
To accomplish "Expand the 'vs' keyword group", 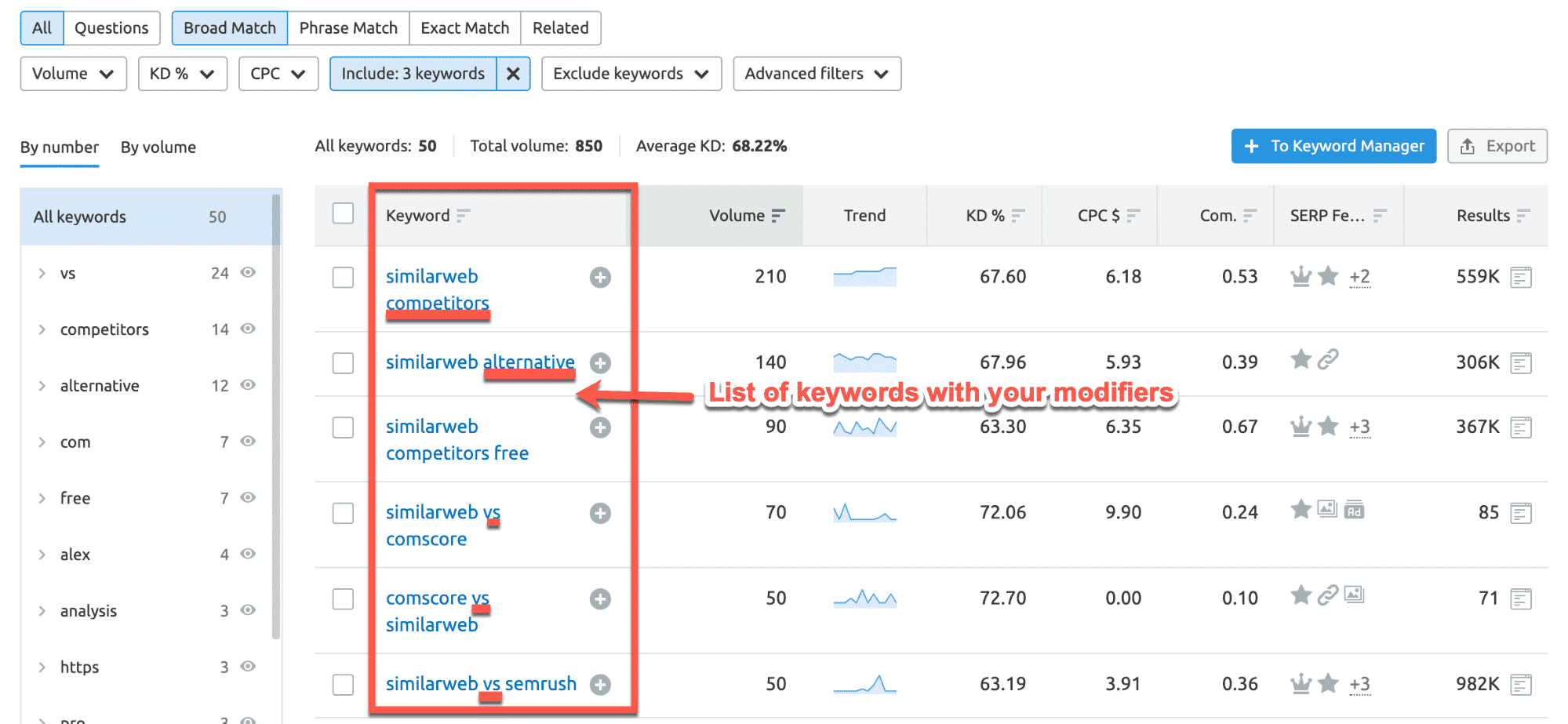I will point(42,274).
